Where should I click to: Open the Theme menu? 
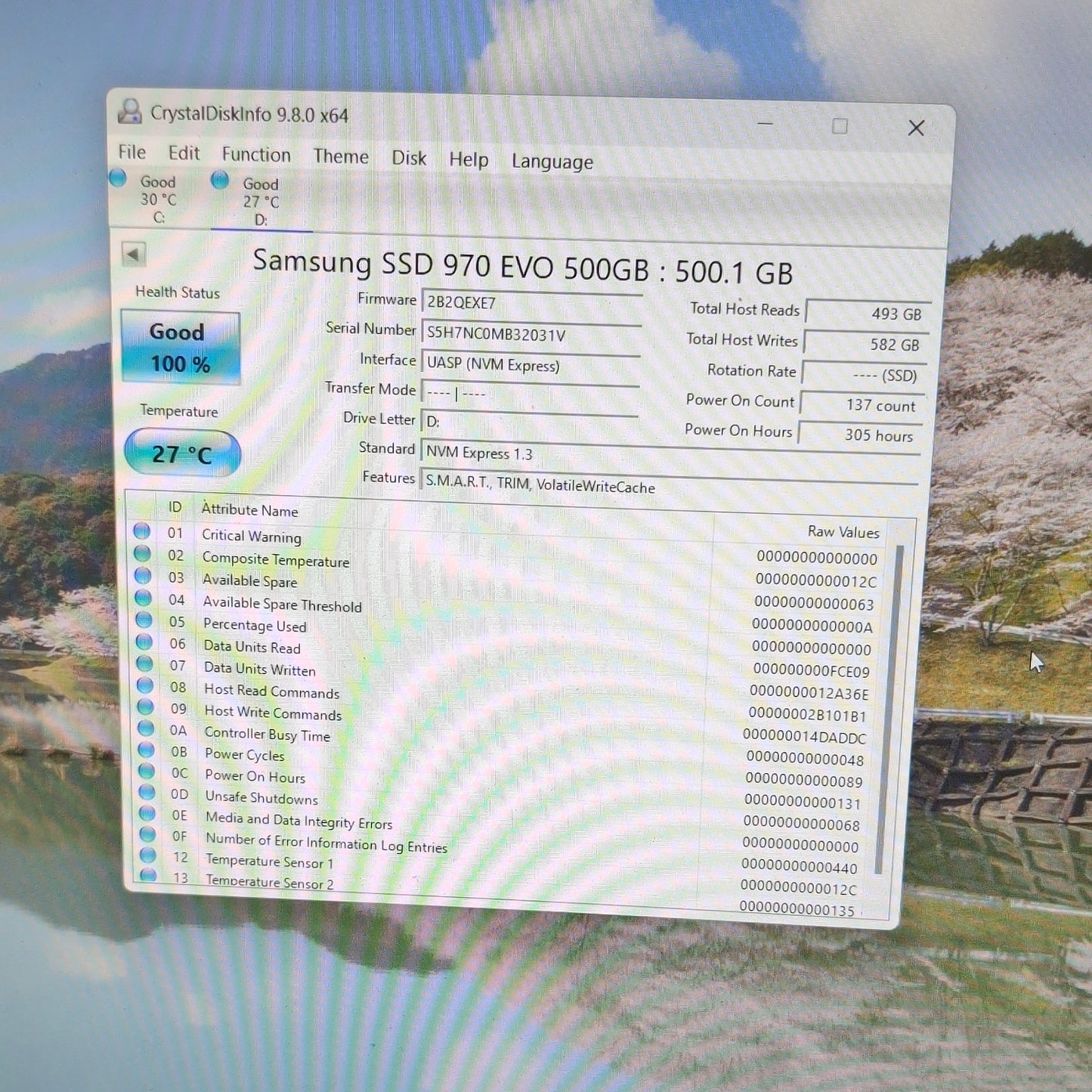pyautogui.click(x=341, y=156)
